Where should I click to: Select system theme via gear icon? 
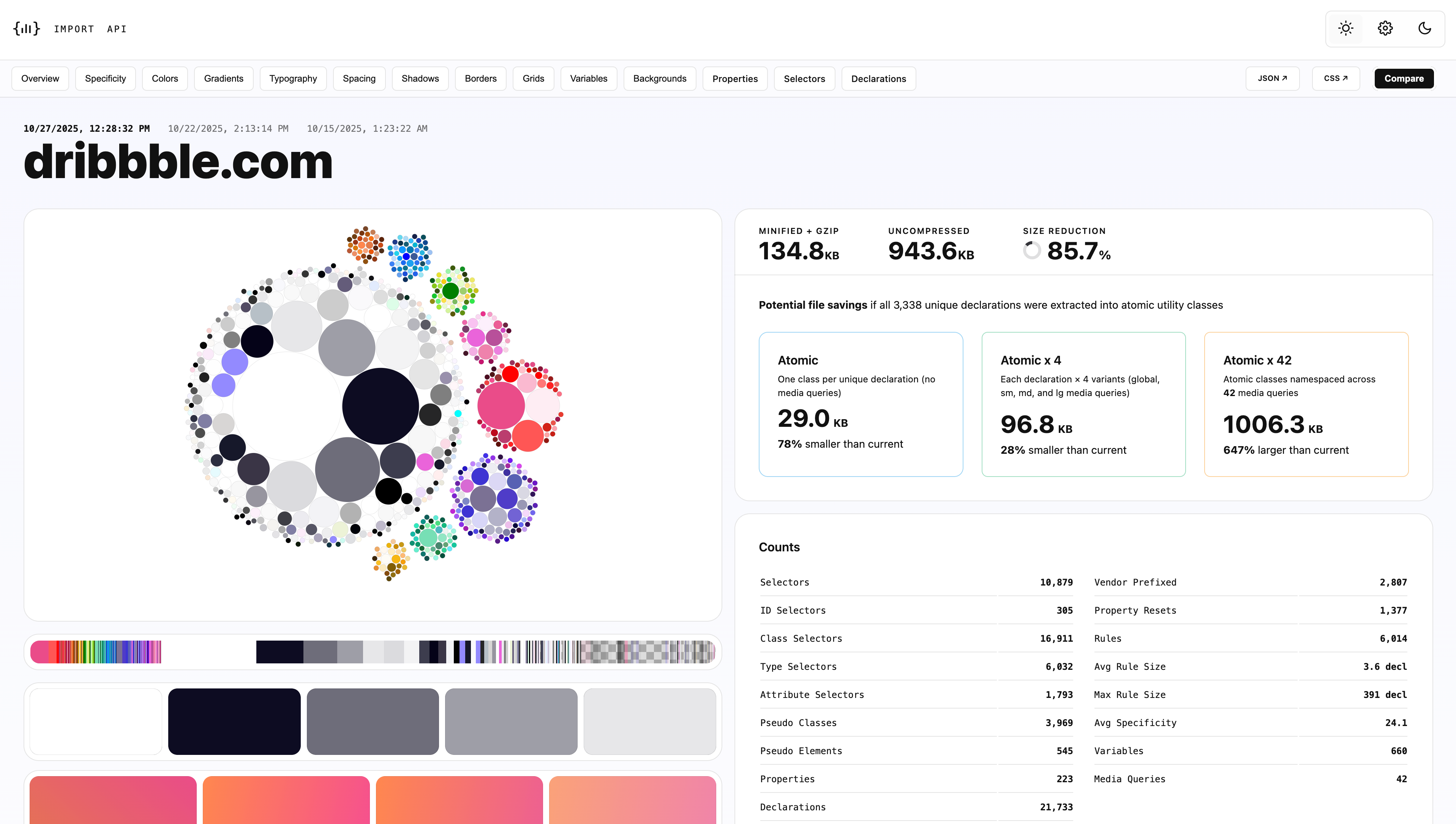tap(1385, 28)
